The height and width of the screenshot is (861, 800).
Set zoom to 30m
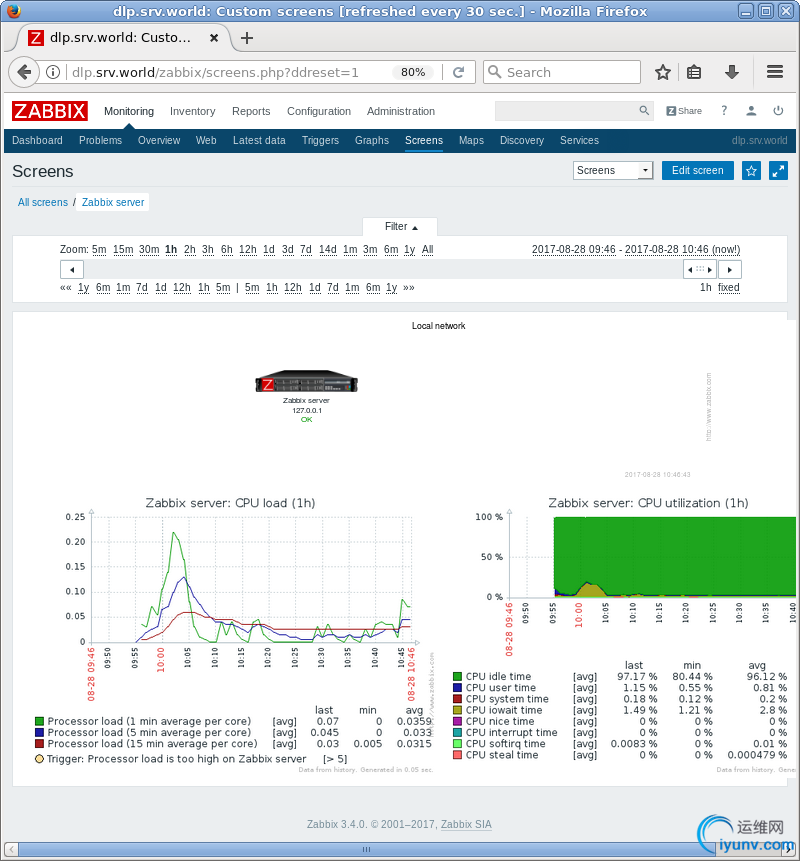(149, 249)
